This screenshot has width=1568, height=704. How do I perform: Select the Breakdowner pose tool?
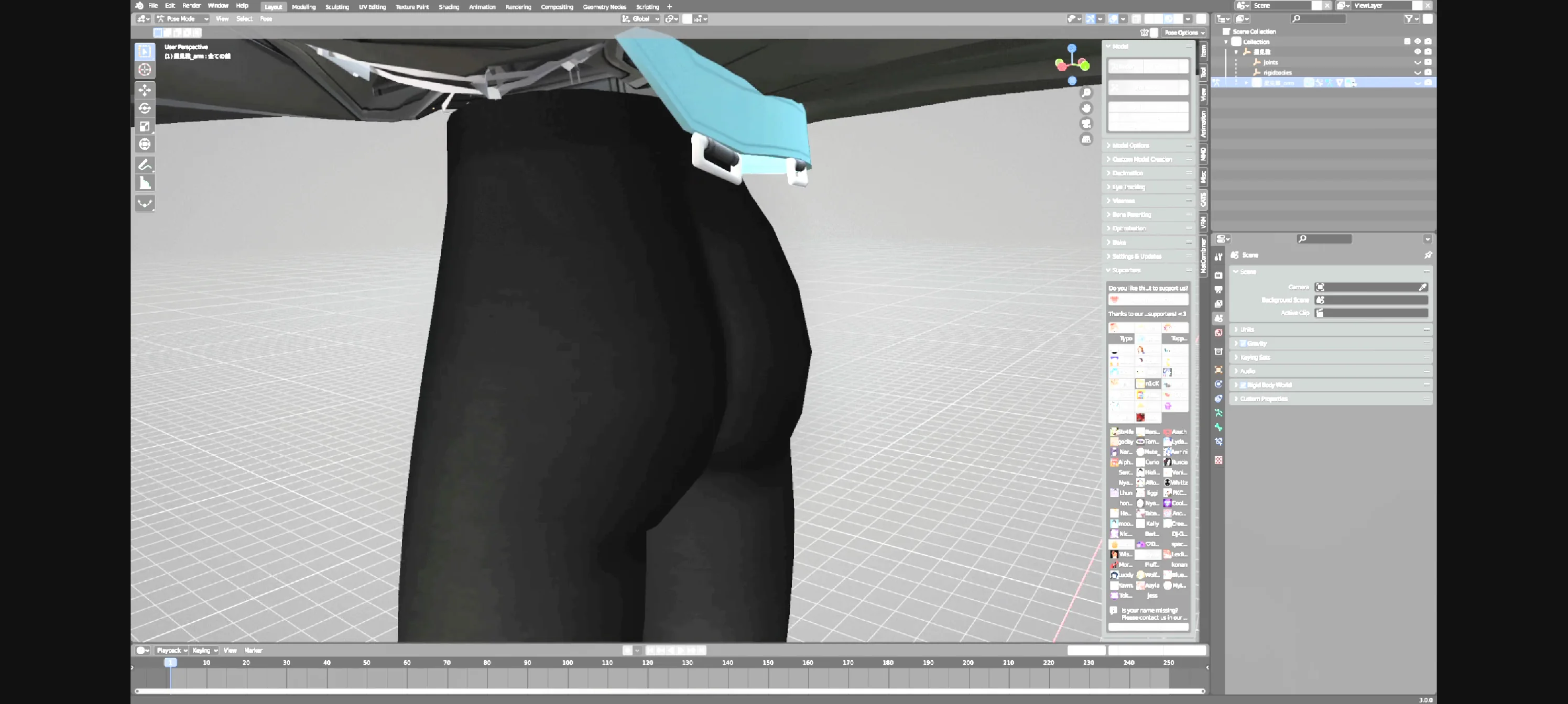tap(145, 203)
